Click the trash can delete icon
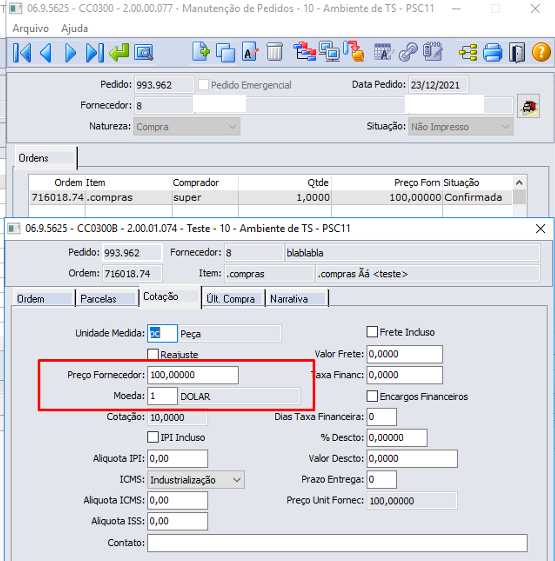This screenshot has width=555, height=561. click(x=274, y=52)
